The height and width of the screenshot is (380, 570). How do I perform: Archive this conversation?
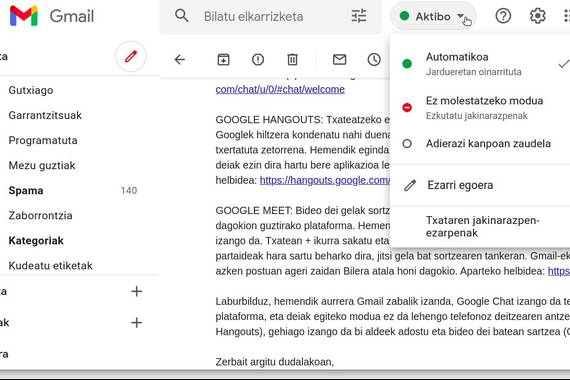tap(223, 59)
